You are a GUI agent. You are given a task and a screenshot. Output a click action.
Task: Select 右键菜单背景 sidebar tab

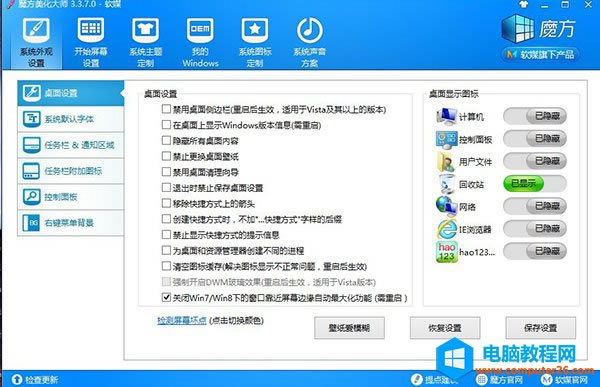click(x=71, y=223)
